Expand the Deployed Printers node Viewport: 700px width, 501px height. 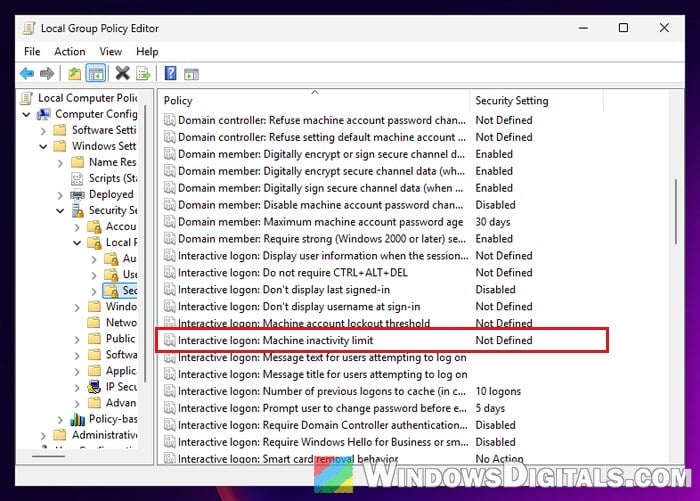(60, 195)
